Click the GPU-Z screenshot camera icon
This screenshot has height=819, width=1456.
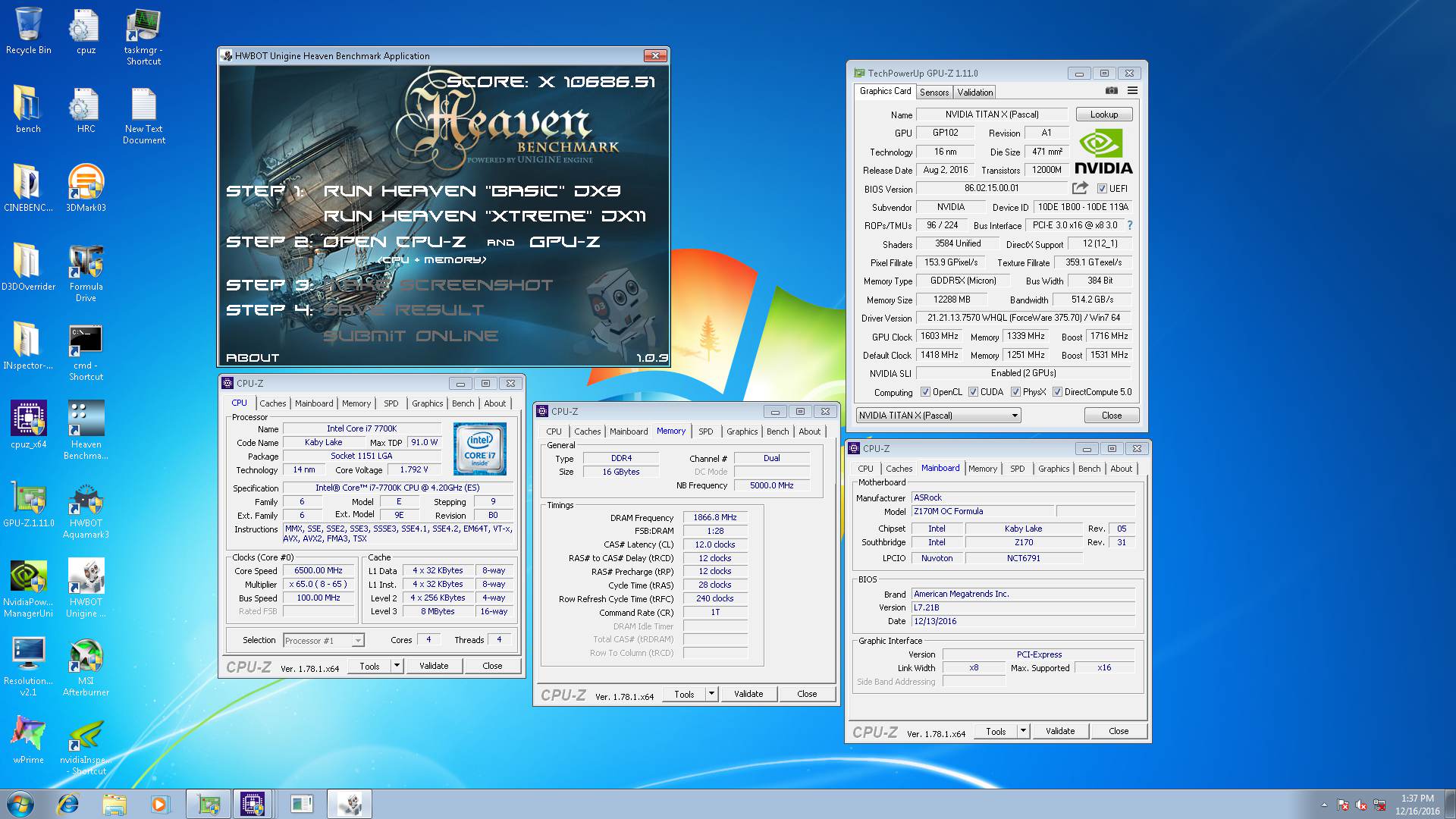click(1111, 91)
